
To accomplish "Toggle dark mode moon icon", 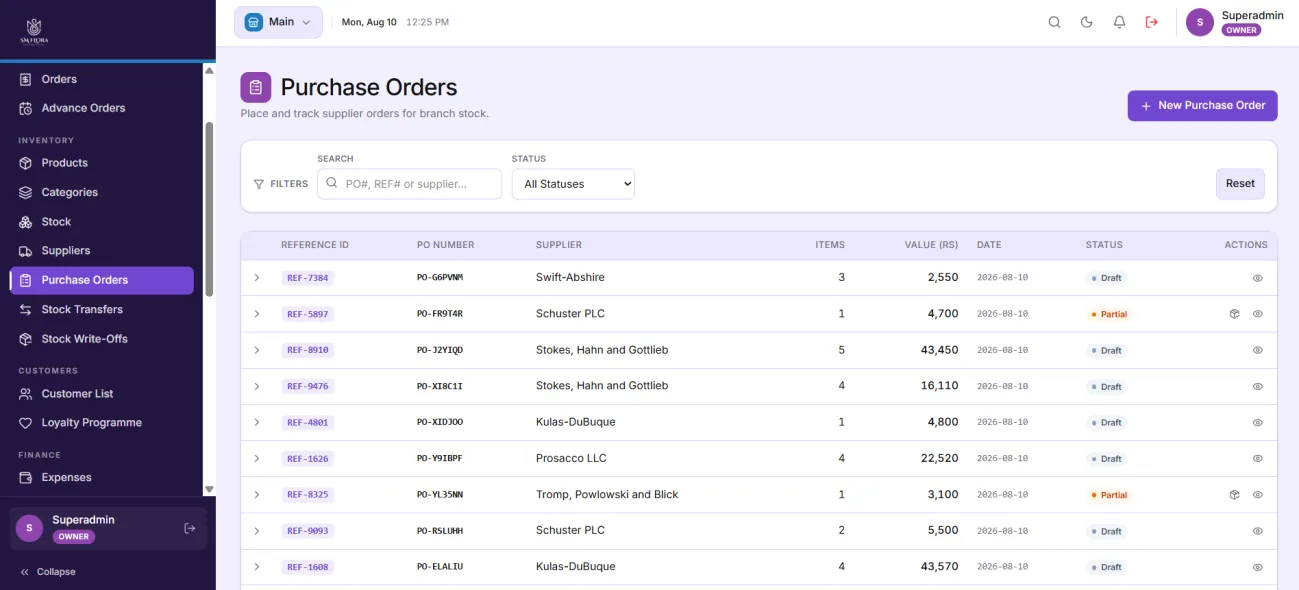I will tap(1087, 22).
